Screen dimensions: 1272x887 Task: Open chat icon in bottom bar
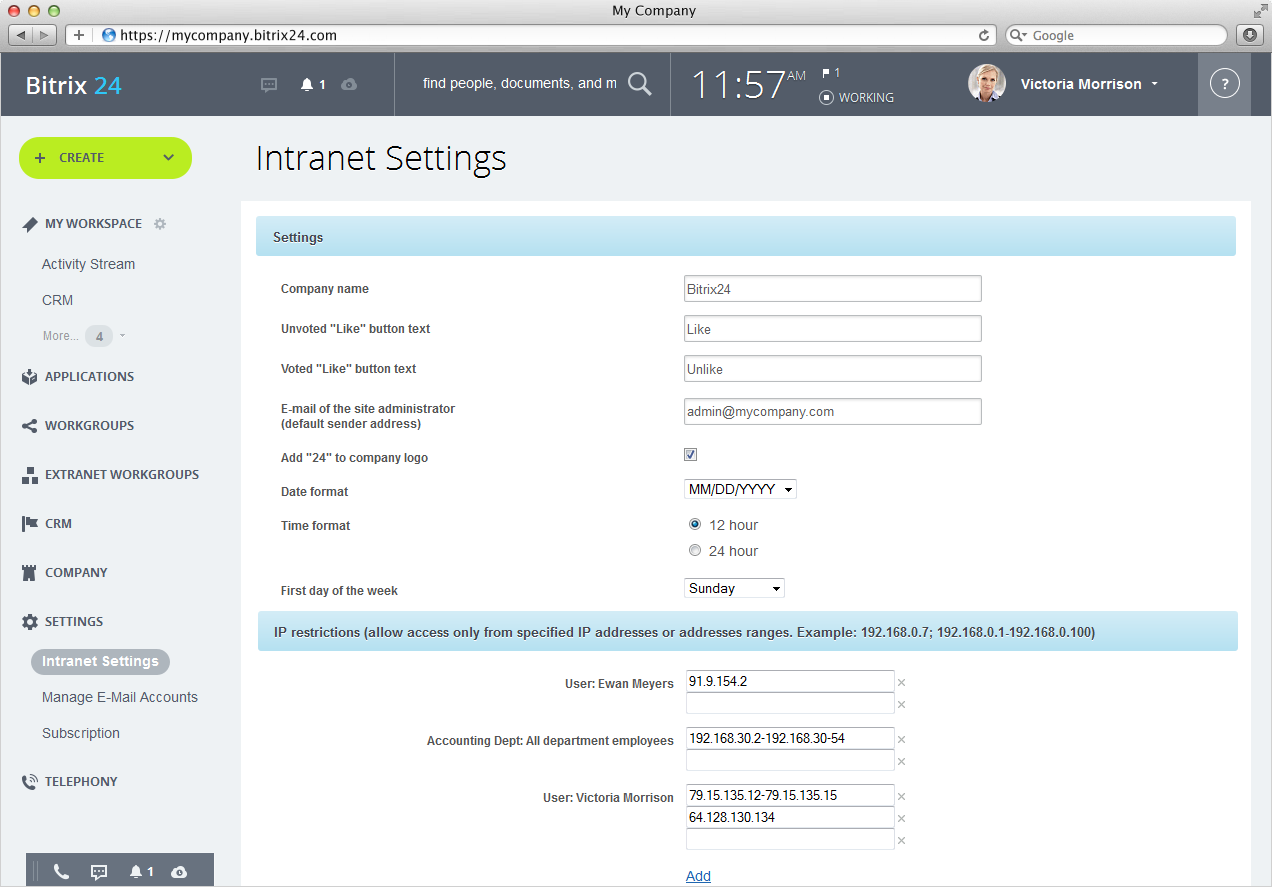pyautogui.click(x=99, y=872)
